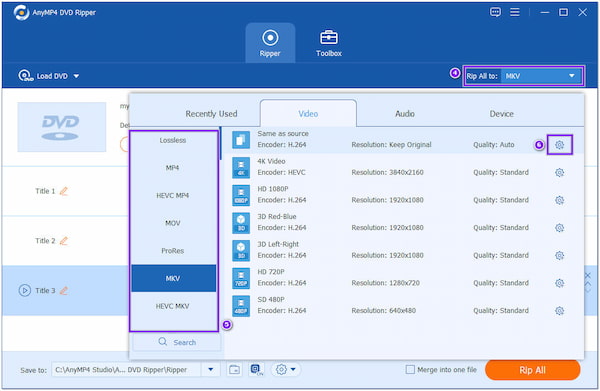Image resolution: width=600 pixels, height=391 pixels.
Task: Open settings gear for HD 720P
Action: pyautogui.click(x=559, y=283)
